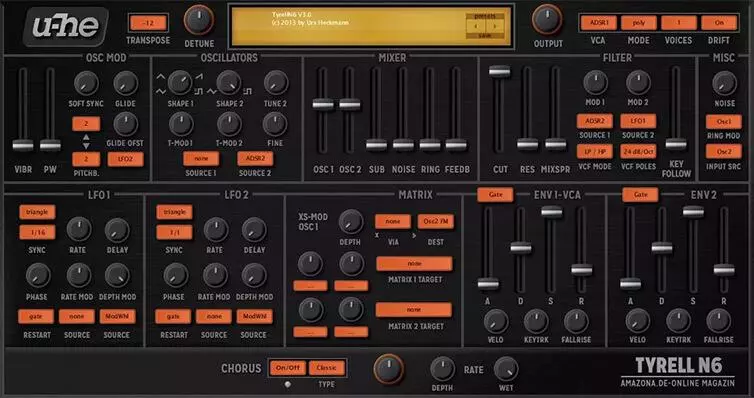Open the Input Src Osc2 selector
Viewport: 754px width, 398px height.
(724, 152)
